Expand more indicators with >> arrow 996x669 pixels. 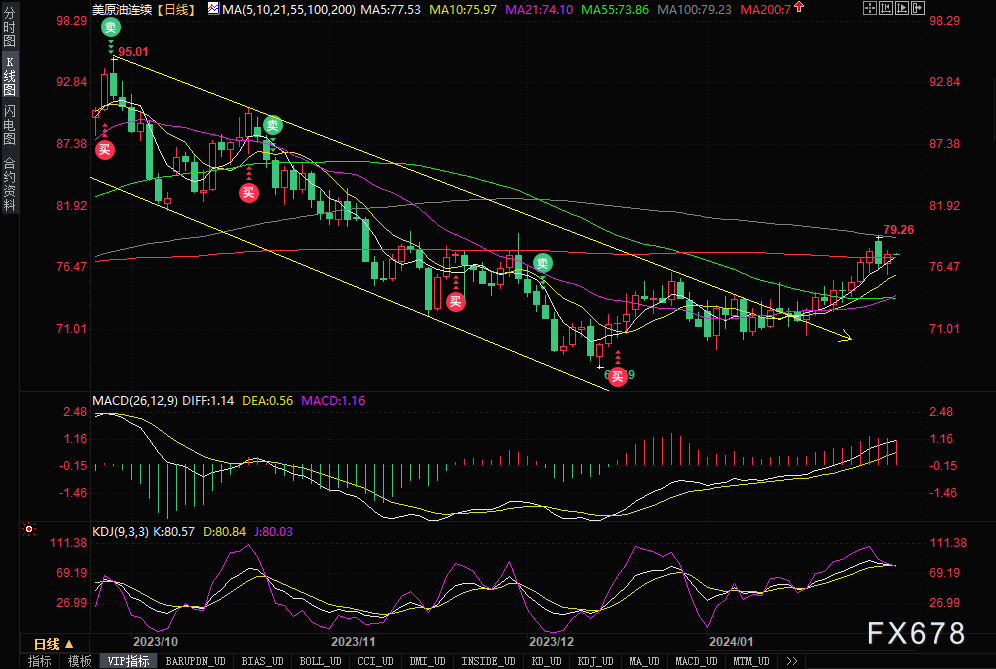tap(791, 661)
